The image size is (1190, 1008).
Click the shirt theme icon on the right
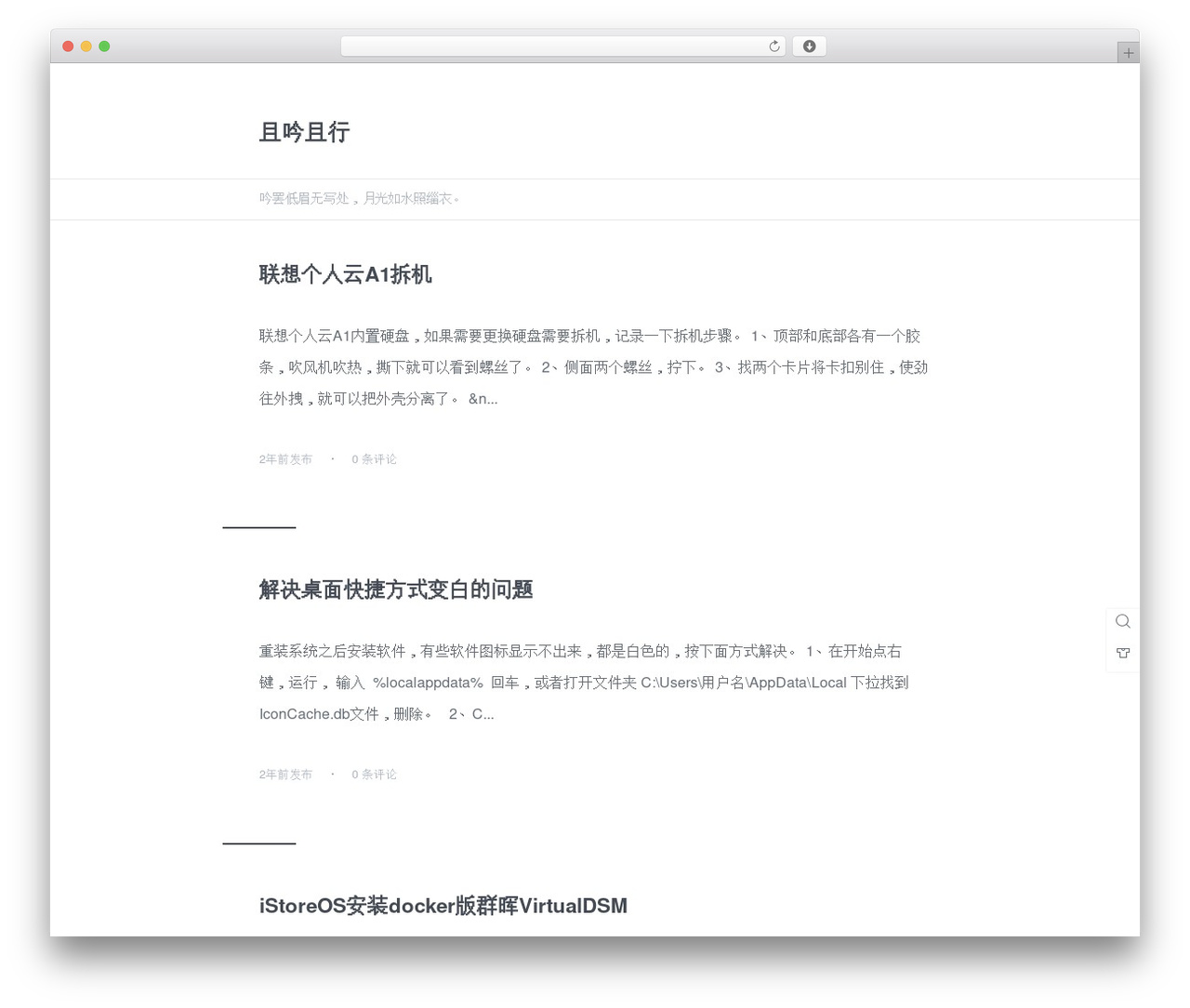(1123, 653)
